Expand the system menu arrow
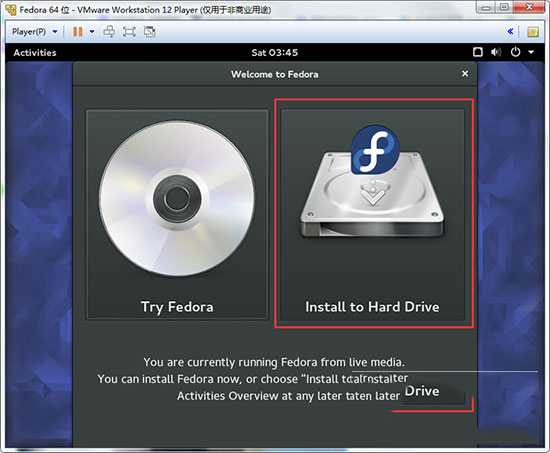 click(531, 52)
